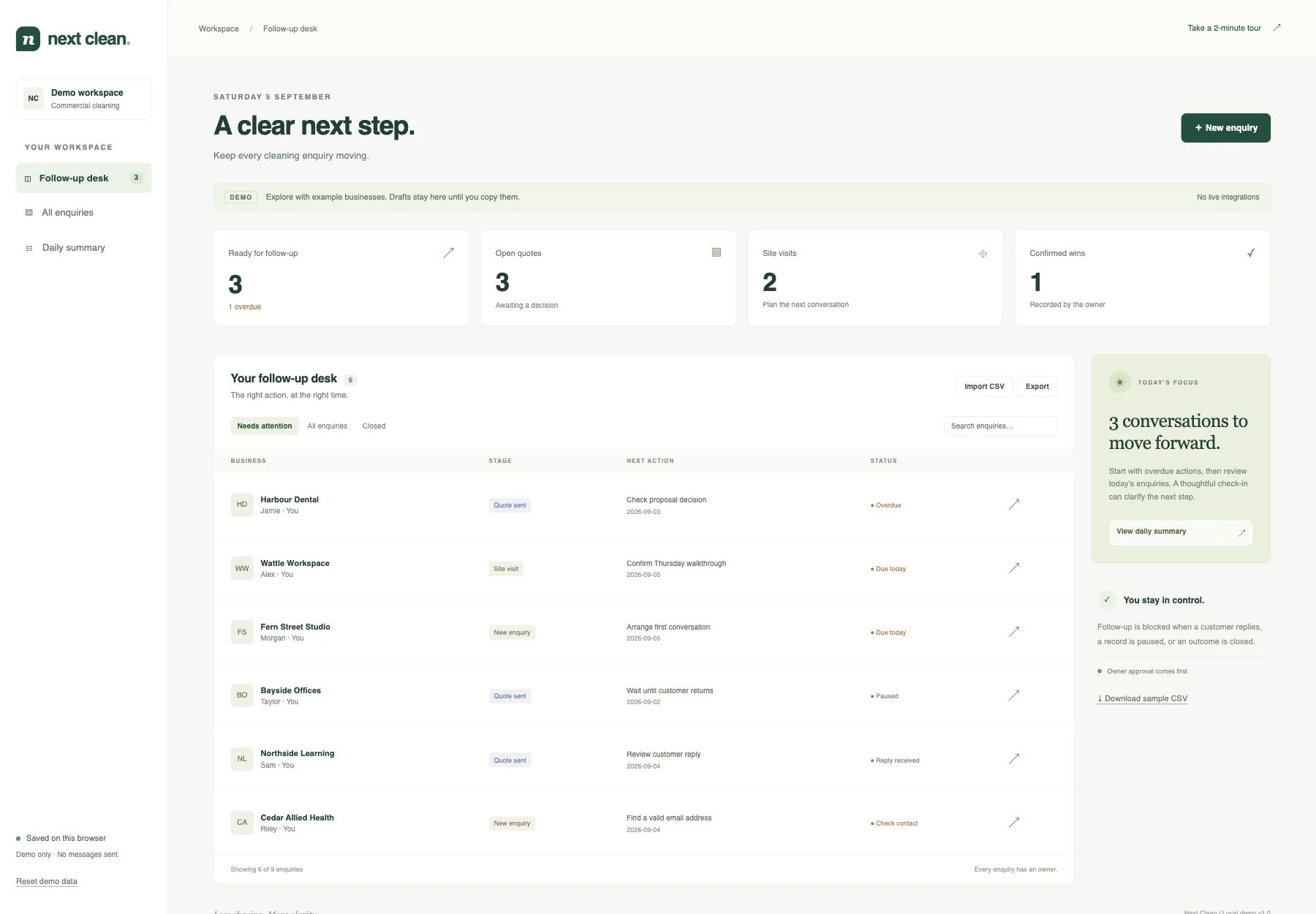Viewport: 1316px width, 914px height.
Task: Open the Northside Learning row arrow icon
Action: (x=1014, y=759)
